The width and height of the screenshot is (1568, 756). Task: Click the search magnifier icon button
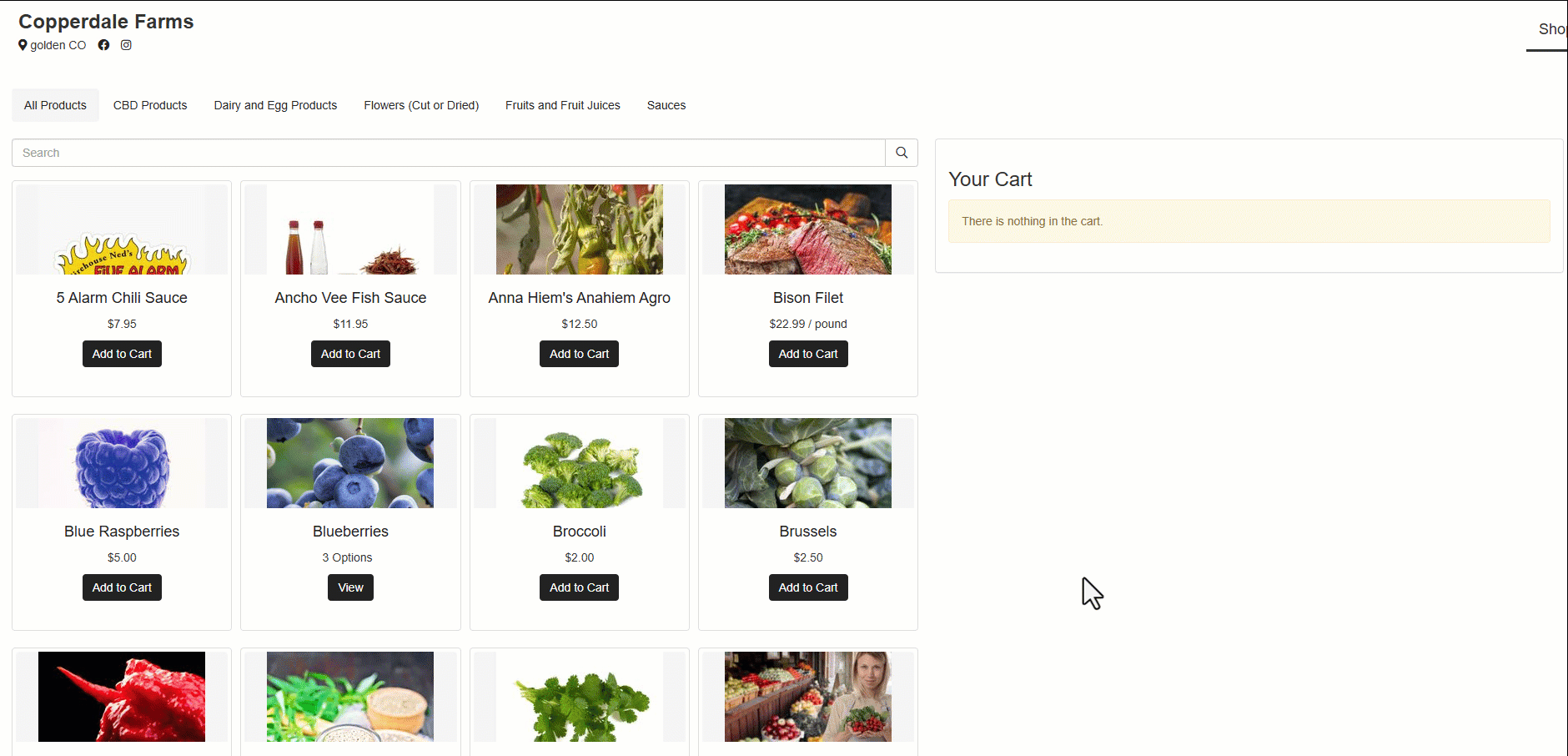[x=902, y=153]
